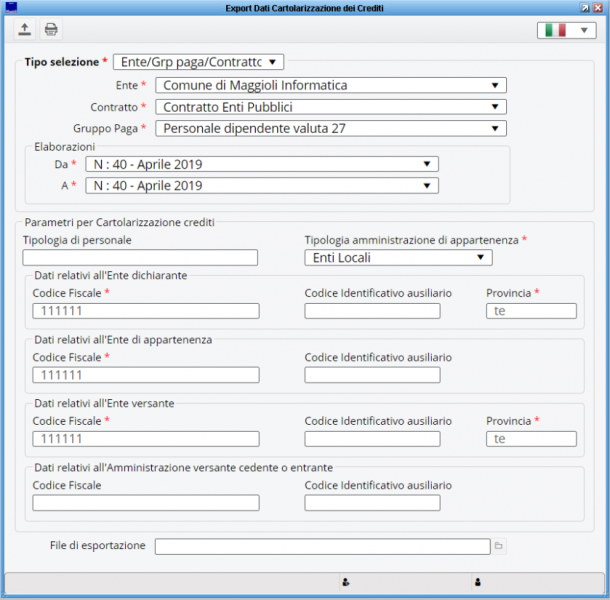The width and height of the screenshot is (610, 600).
Task: Close the Export Dati Cartolarizzazione window
Action: point(598,8)
